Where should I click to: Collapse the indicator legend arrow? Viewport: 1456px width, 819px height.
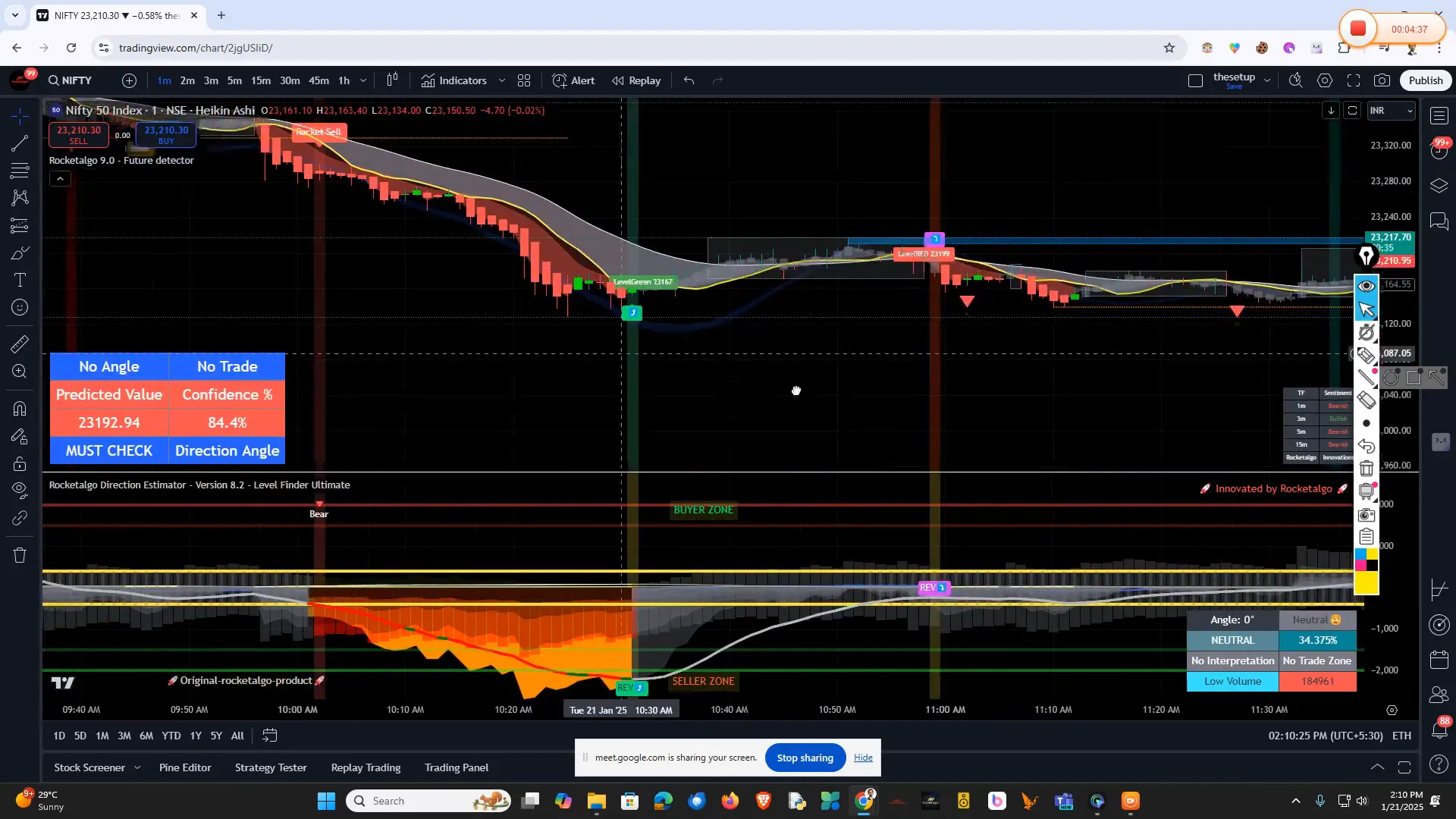60,179
